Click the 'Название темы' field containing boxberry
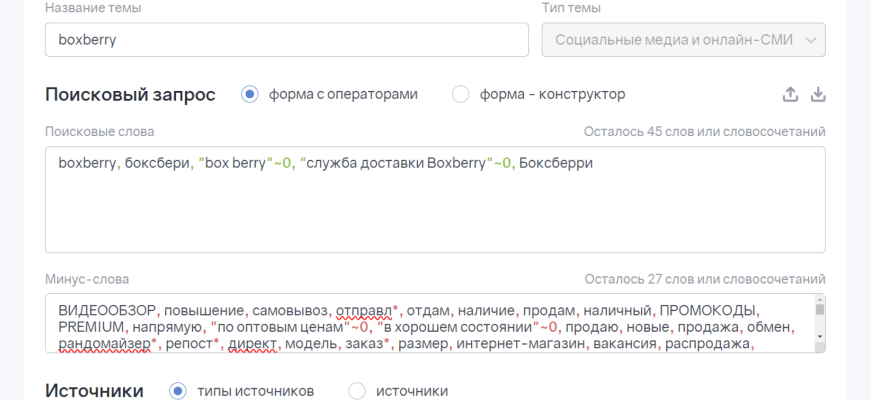870x400 pixels. point(286,40)
